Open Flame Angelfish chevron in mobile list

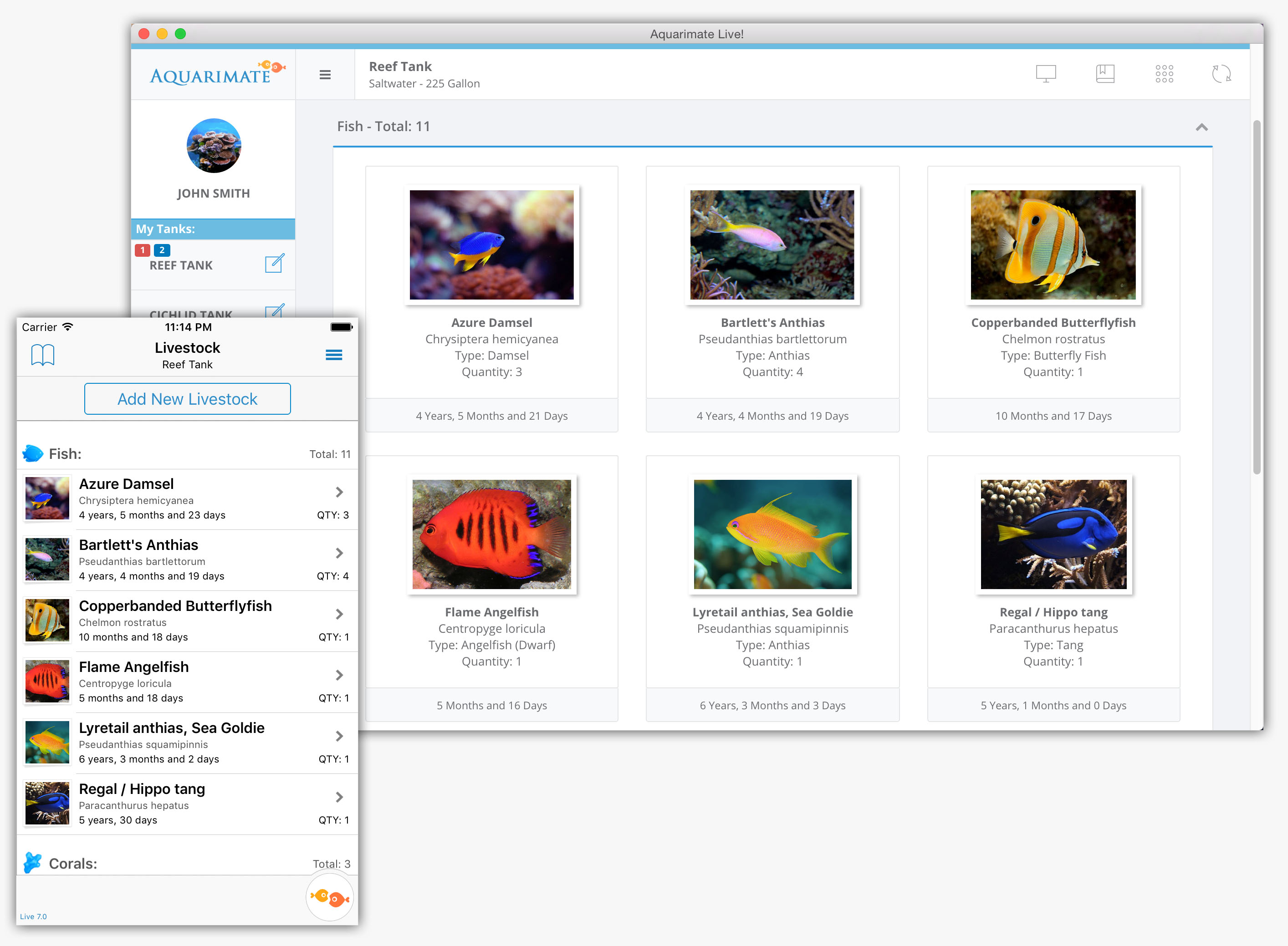339,675
